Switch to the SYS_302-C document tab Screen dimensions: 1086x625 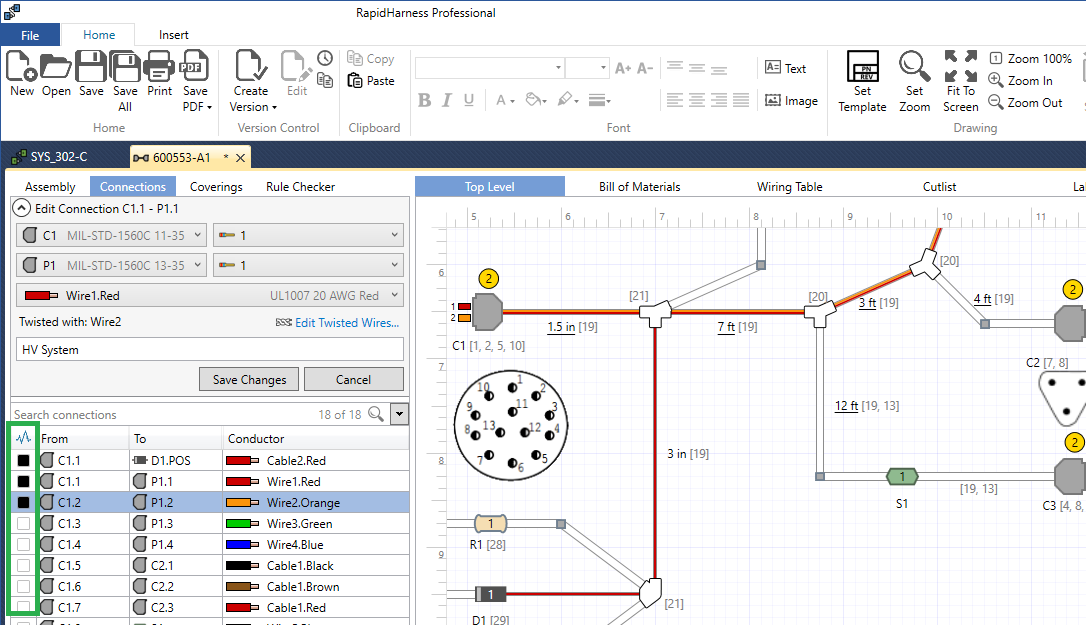pos(50,157)
